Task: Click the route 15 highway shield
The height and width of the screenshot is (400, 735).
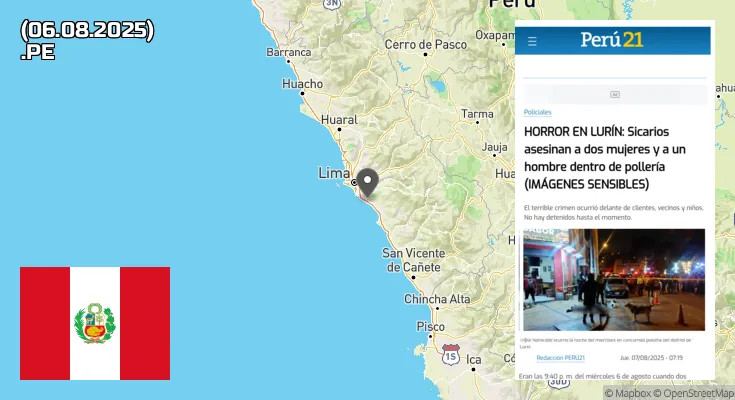Action: click(x=450, y=355)
